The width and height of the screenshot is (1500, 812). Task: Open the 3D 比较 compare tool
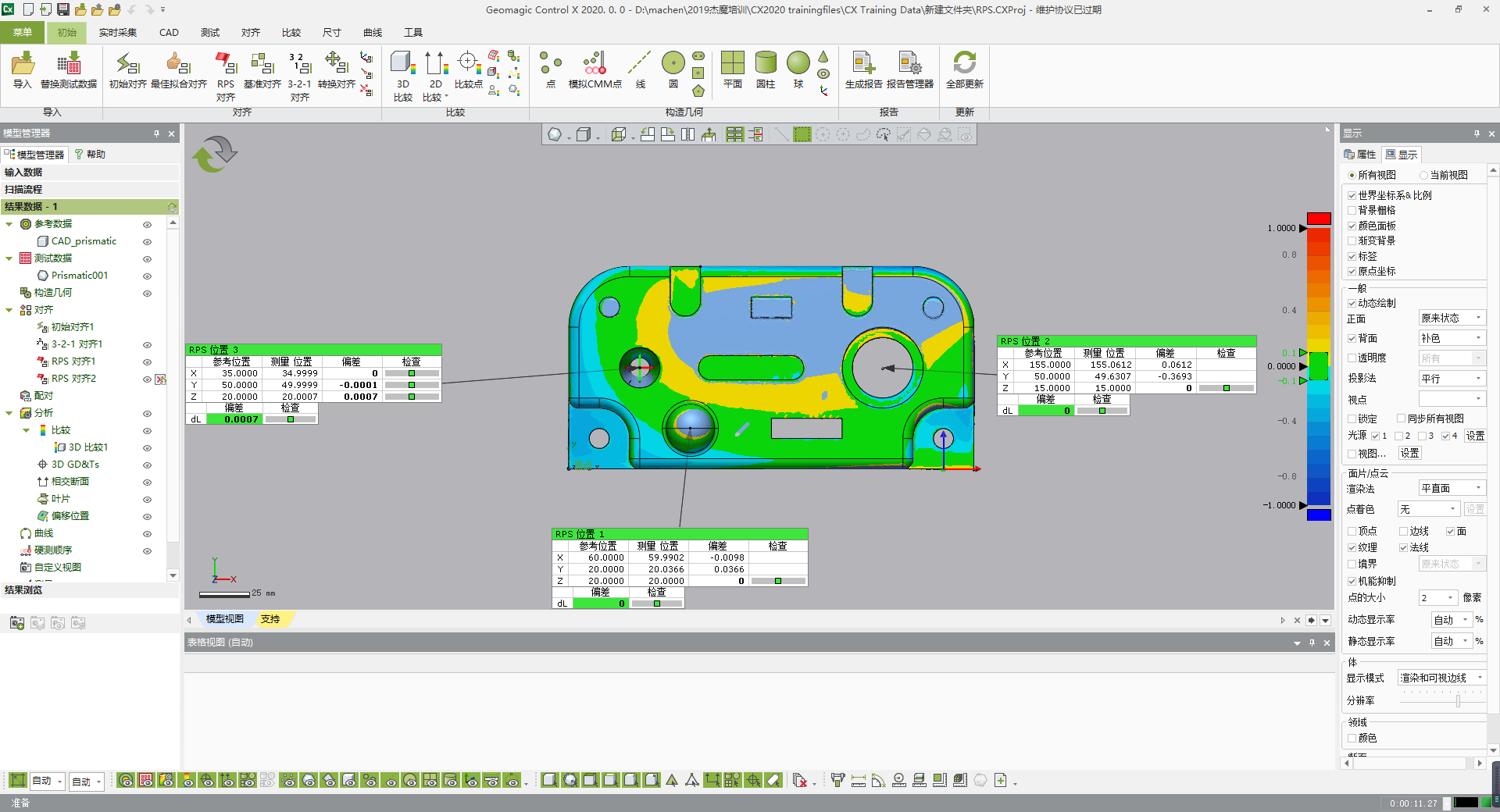point(402,64)
